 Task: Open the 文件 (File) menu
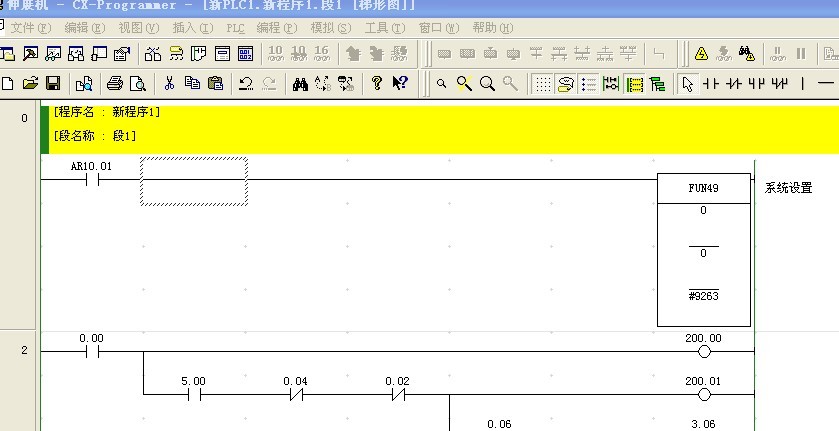pyautogui.click(x=29, y=27)
